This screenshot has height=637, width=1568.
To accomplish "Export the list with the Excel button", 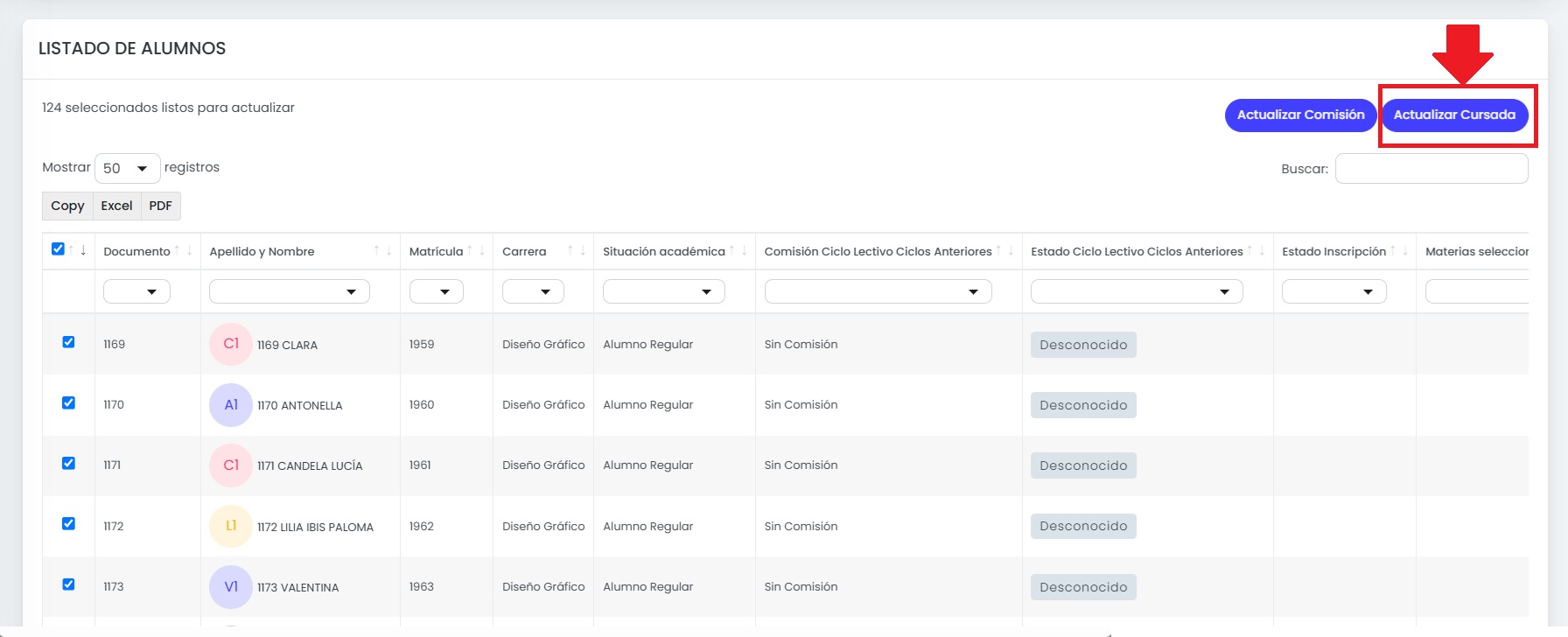I will click(116, 206).
